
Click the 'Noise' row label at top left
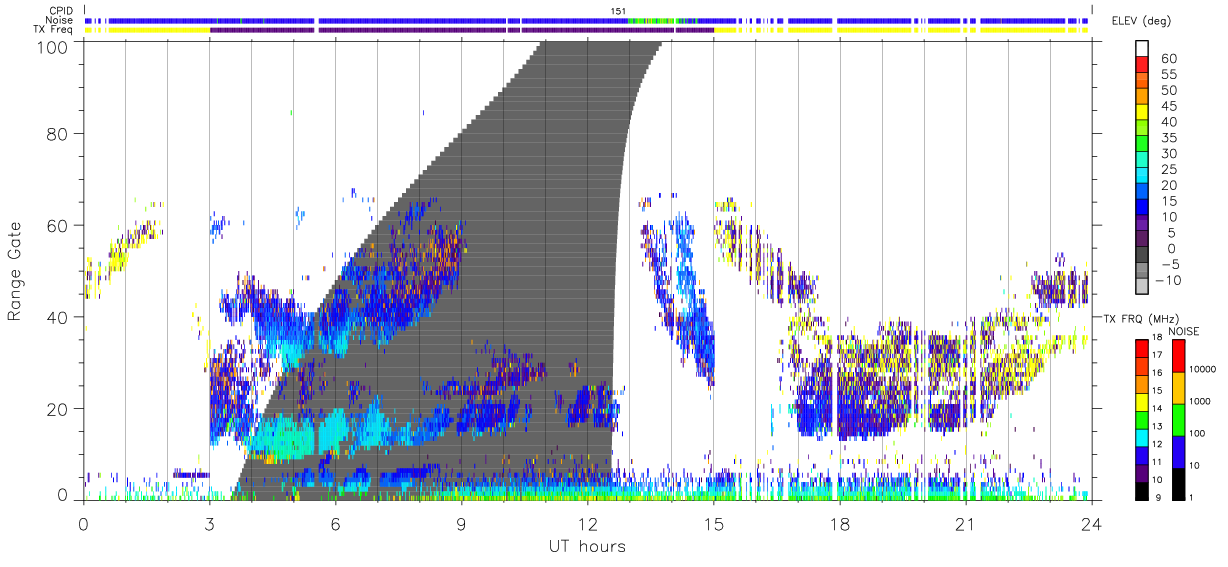59,20
